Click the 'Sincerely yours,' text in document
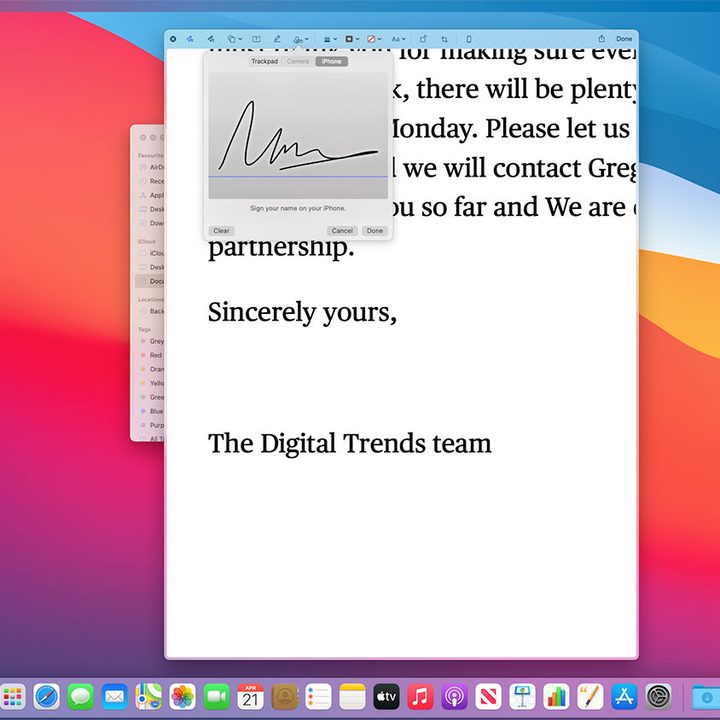The image size is (720, 720). 302,313
